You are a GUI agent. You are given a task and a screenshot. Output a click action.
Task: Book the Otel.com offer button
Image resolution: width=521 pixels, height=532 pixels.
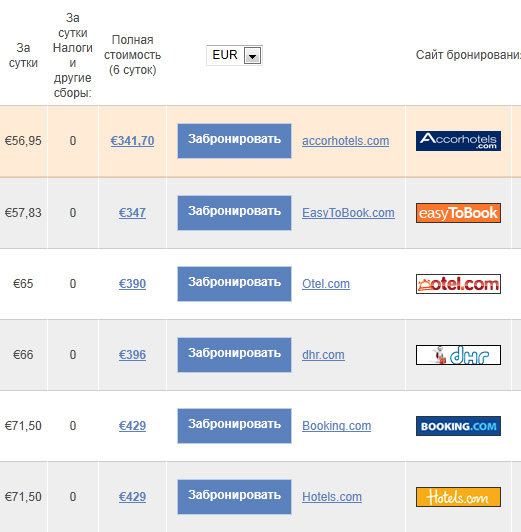pos(234,284)
